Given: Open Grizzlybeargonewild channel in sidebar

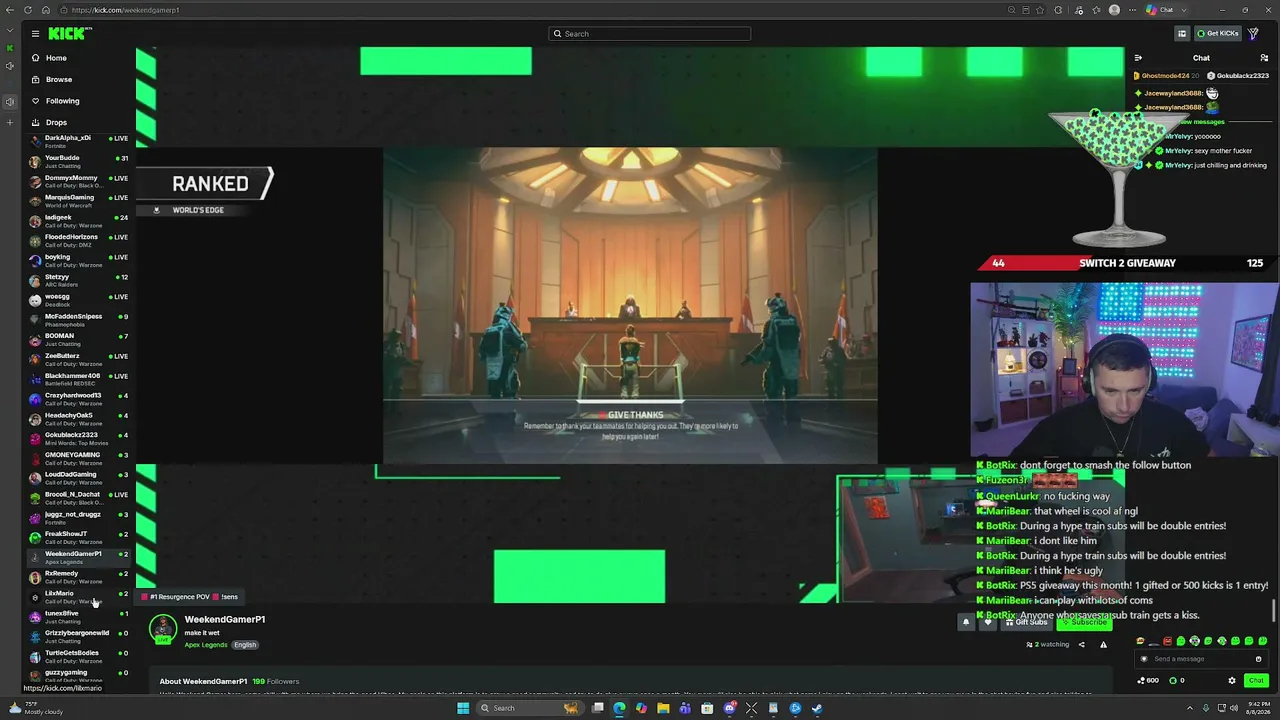Looking at the screenshot, I should (78, 636).
